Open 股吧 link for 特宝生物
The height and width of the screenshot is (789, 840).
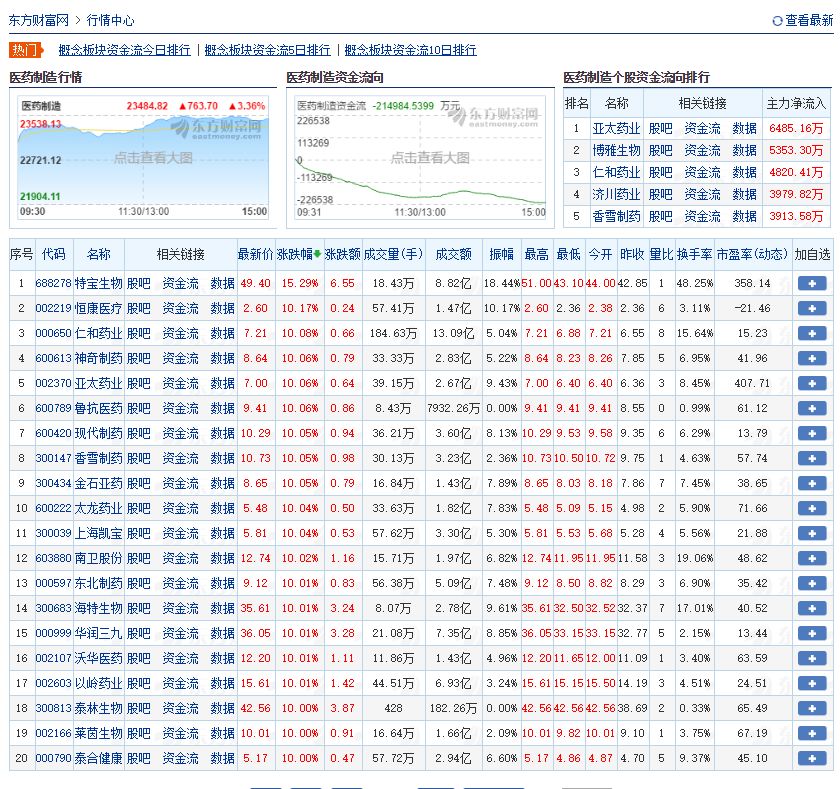click(139, 283)
